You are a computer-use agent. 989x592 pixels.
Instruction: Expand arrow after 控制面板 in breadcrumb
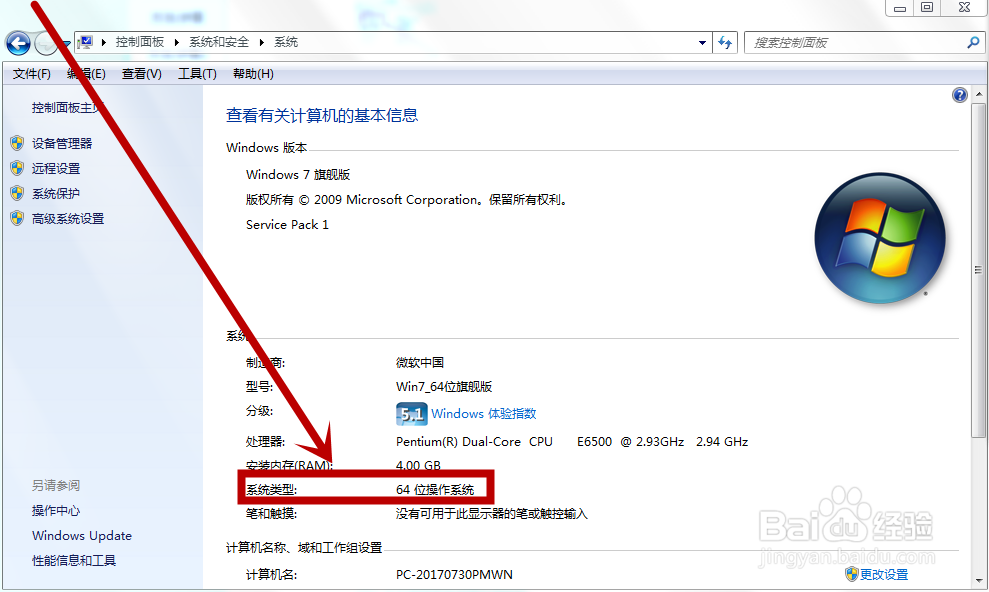point(177,42)
